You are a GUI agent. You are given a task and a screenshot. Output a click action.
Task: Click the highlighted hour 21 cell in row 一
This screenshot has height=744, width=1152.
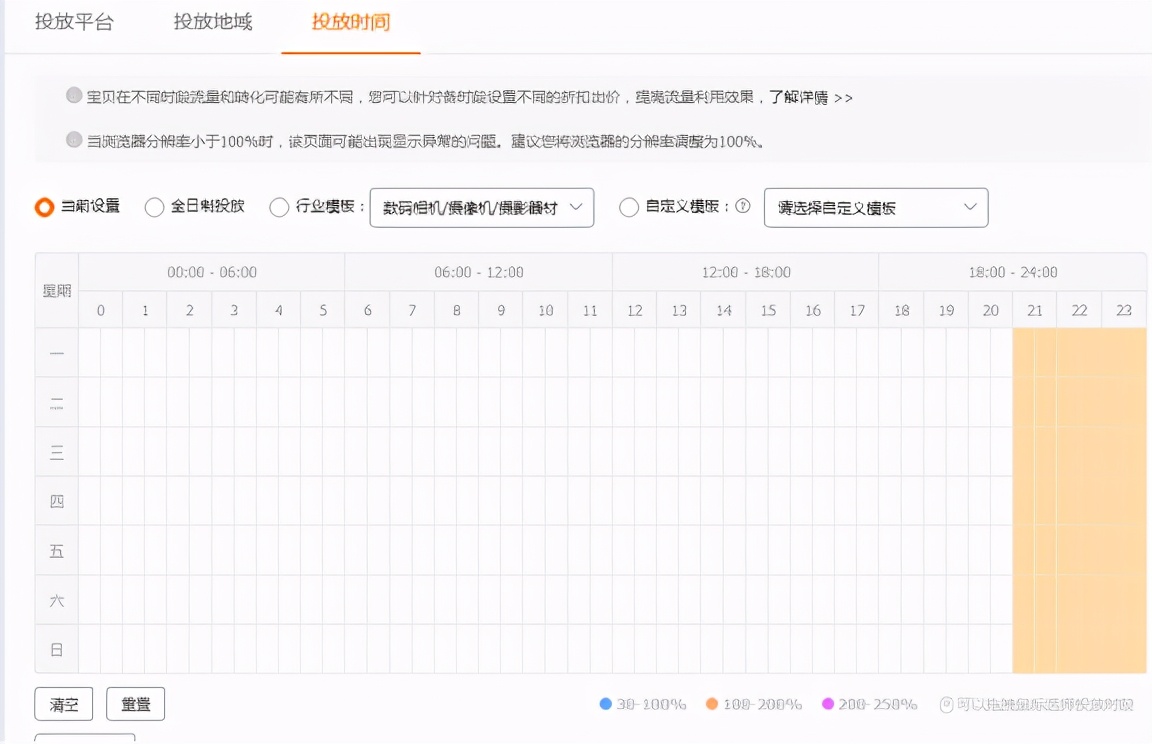pos(1034,353)
